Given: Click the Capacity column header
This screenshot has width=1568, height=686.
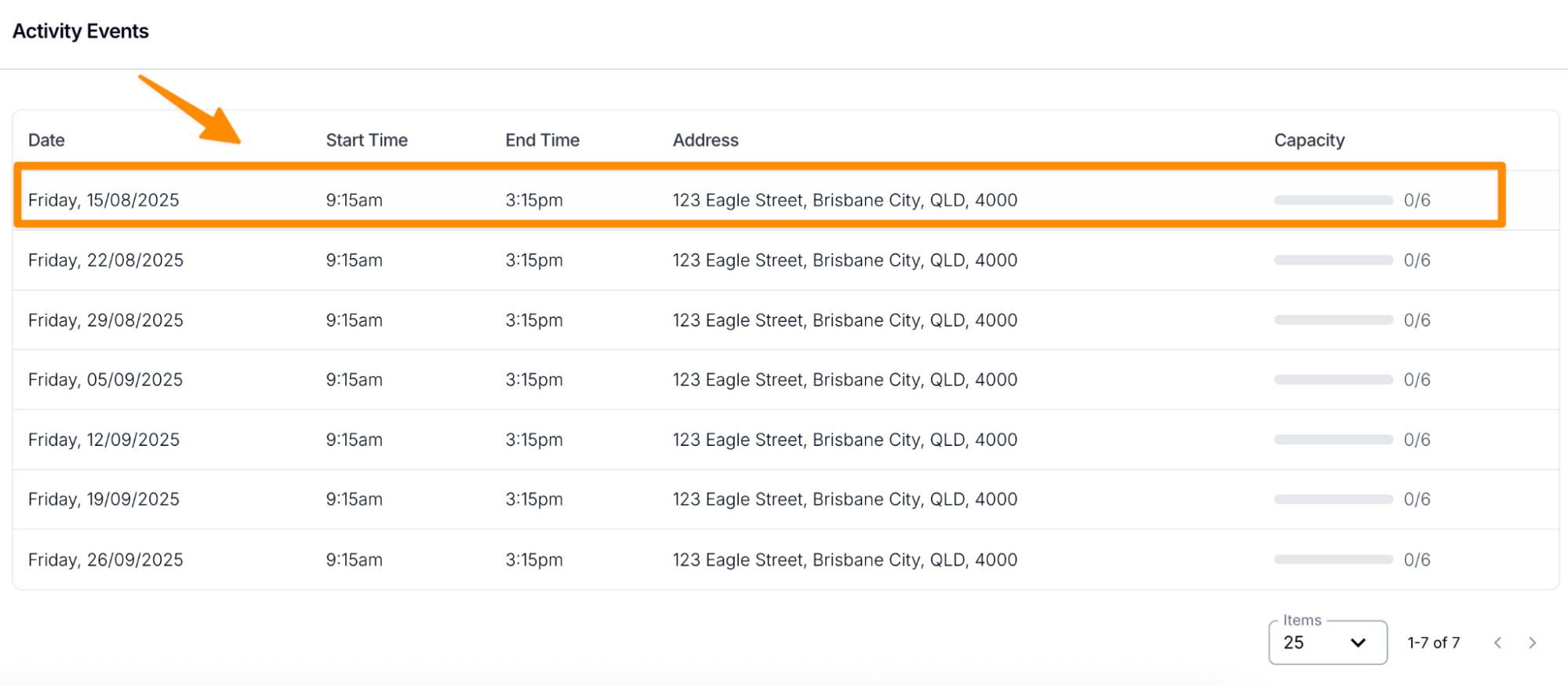Looking at the screenshot, I should [x=1309, y=140].
